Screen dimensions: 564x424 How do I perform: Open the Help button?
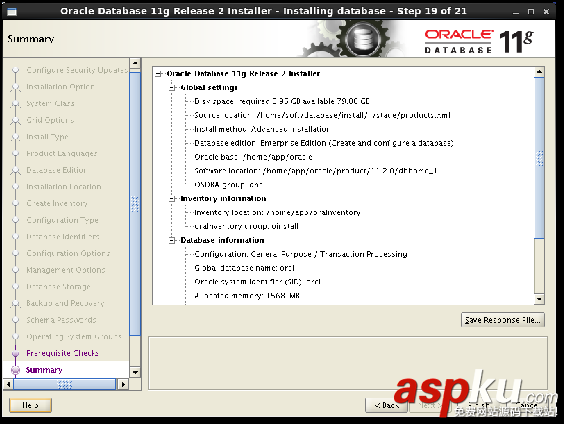[30, 405]
